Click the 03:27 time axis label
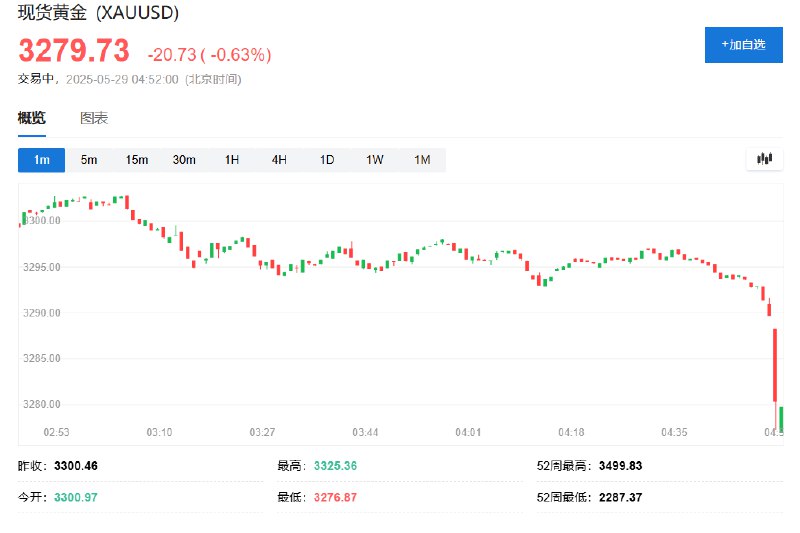Image resolution: width=800 pixels, height=533 pixels. pos(262,433)
